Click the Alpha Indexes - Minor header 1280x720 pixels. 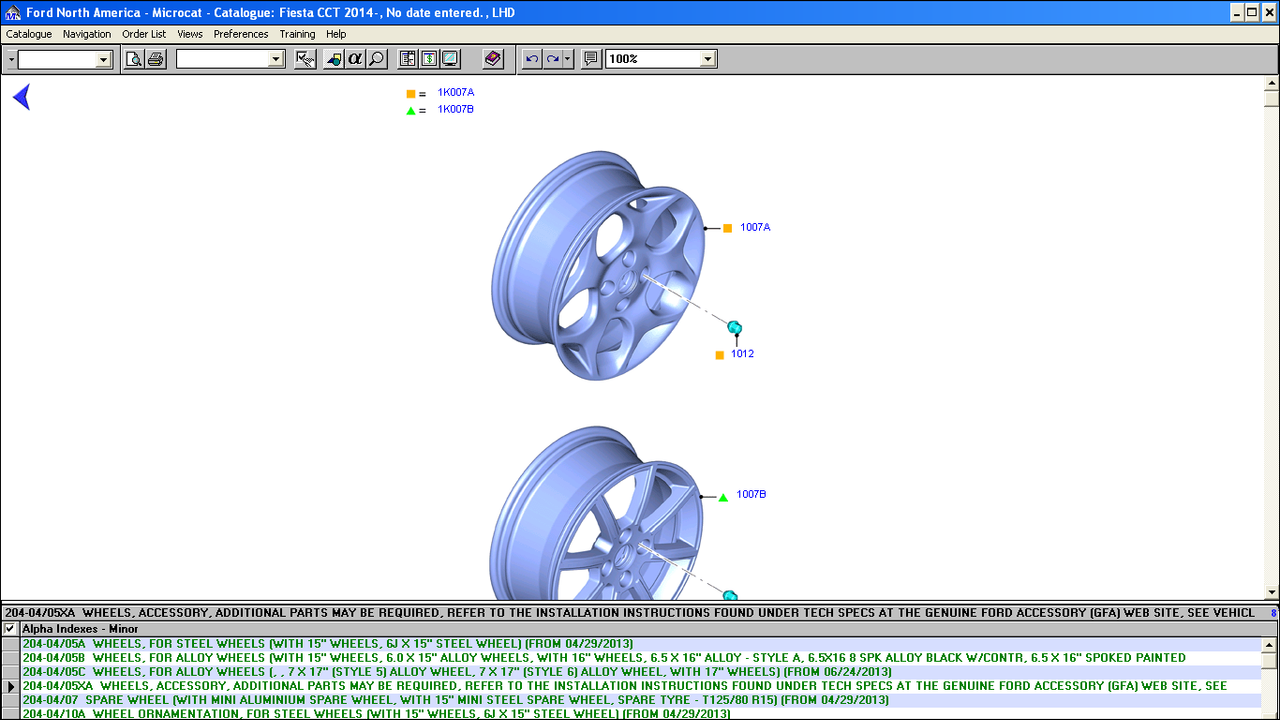(x=80, y=629)
